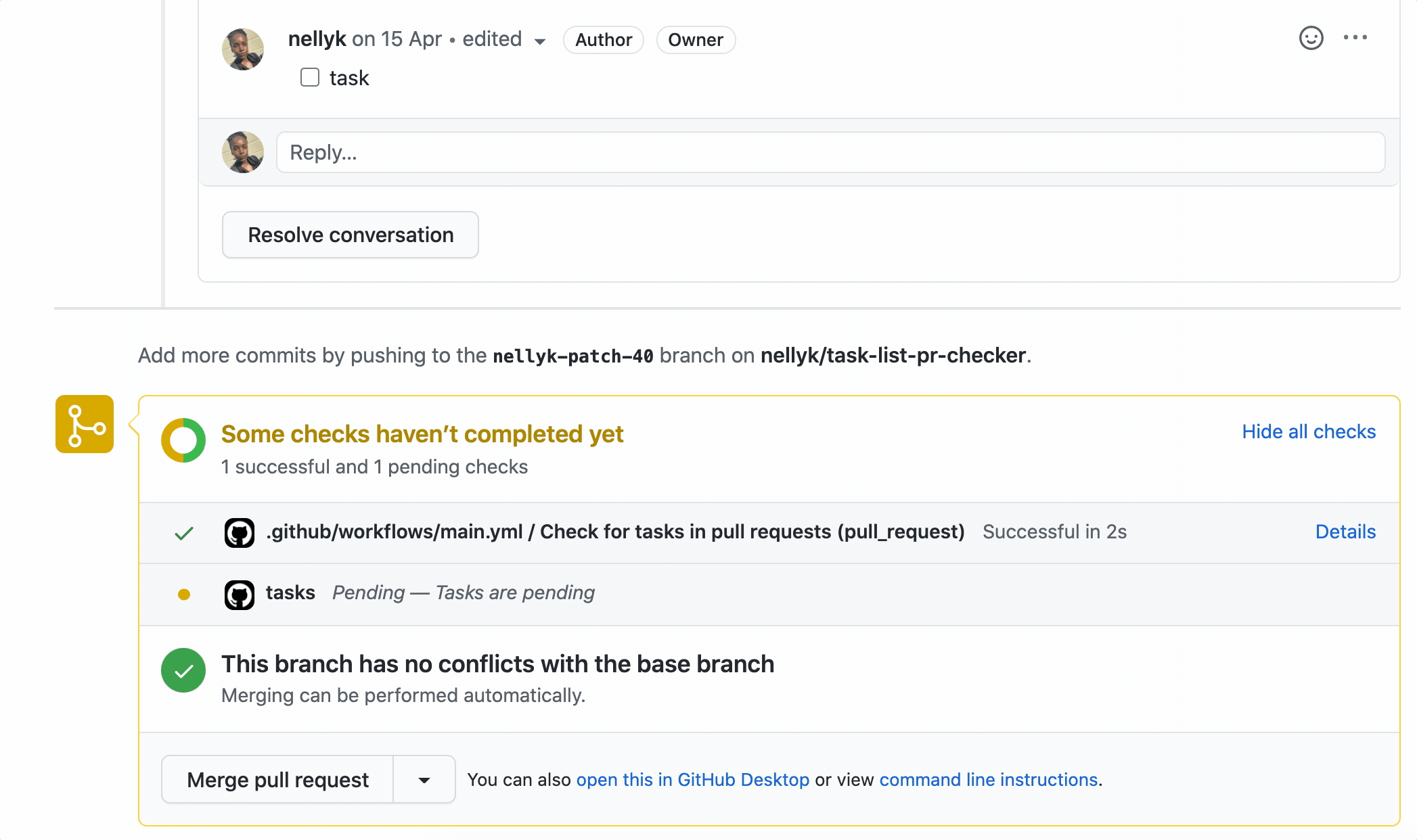Click the GitHub logo beside main.yml check
Screen dimensions: 1417x840
coord(239,533)
